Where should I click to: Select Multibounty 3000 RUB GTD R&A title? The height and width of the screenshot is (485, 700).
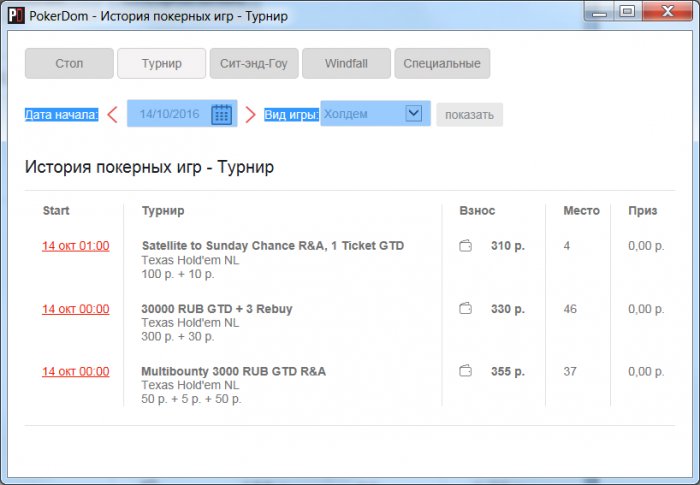coord(233,371)
